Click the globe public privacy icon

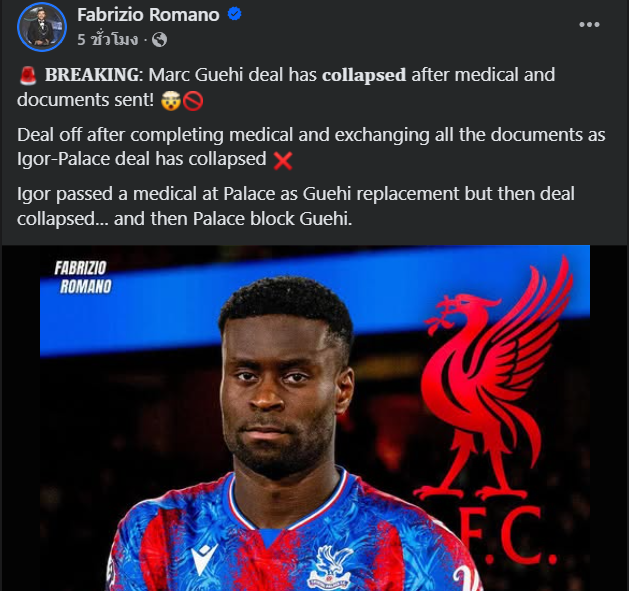tap(160, 40)
